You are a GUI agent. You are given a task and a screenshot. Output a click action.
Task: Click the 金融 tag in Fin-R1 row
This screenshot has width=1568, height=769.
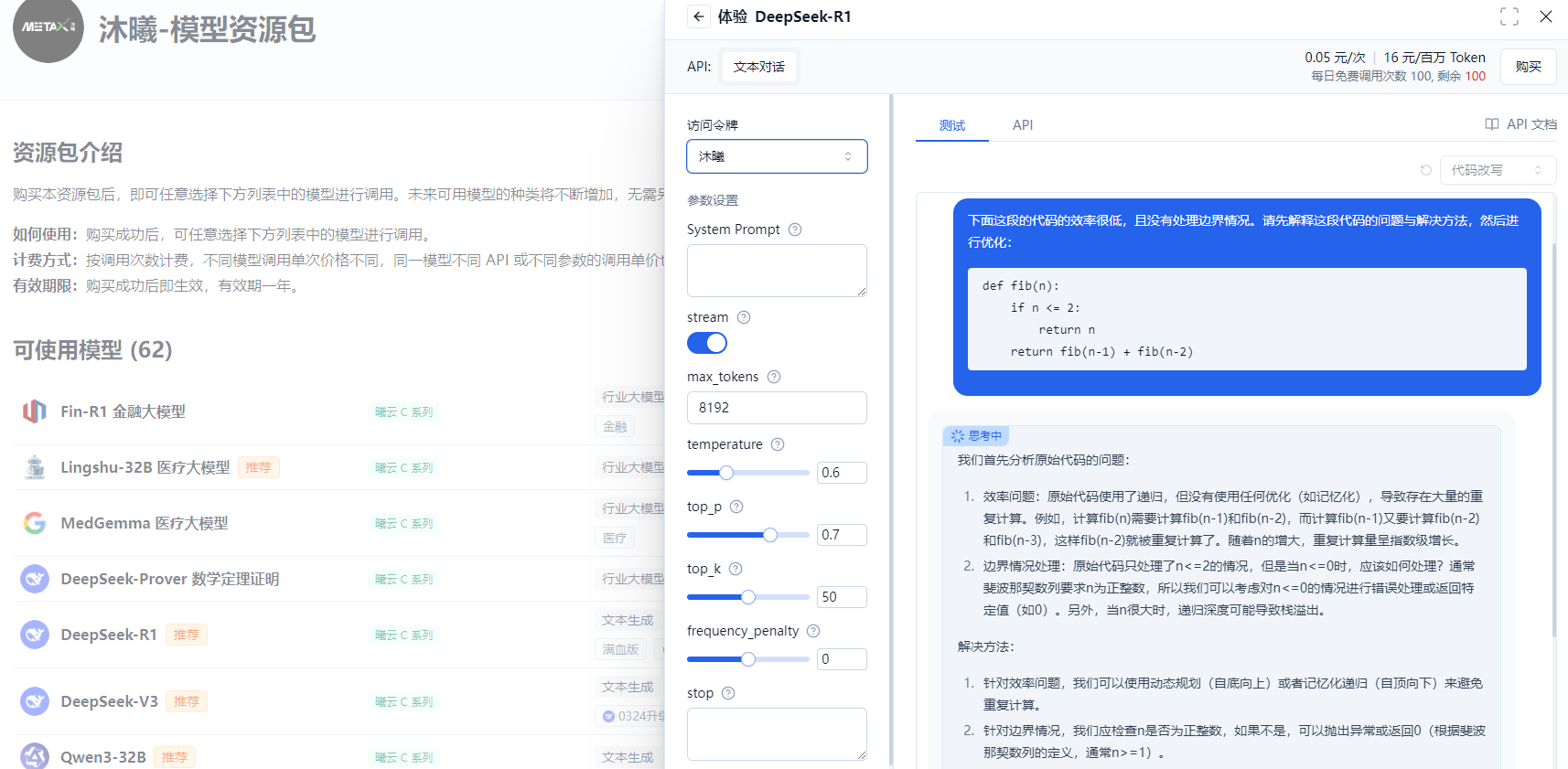point(615,426)
